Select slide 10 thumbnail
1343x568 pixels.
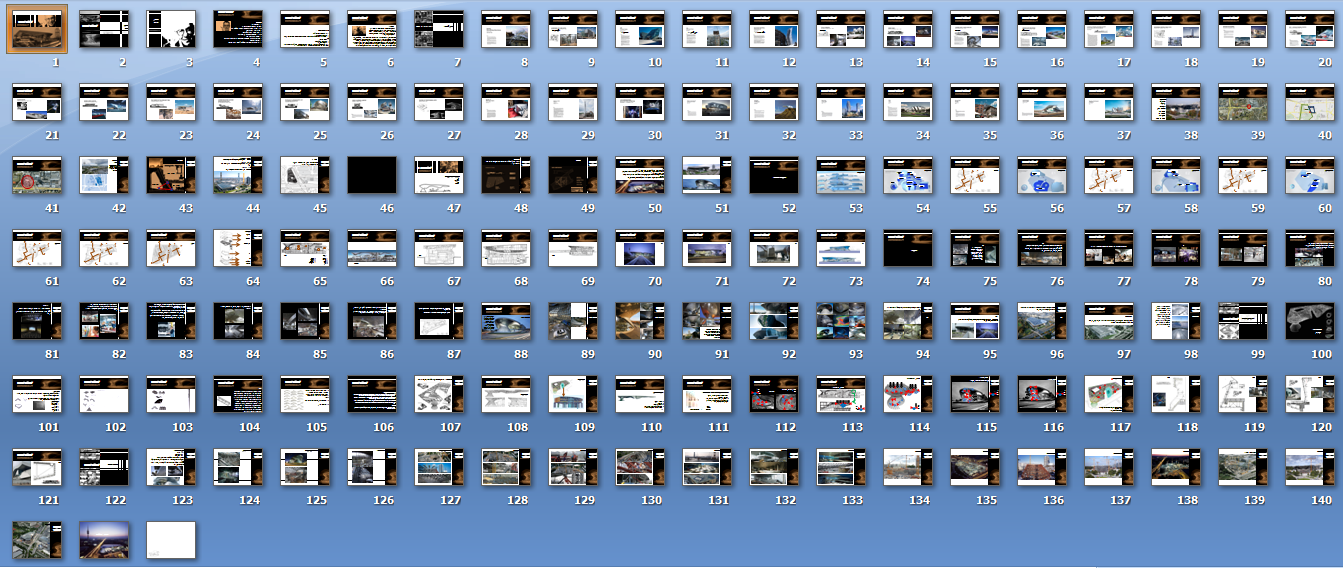click(640, 29)
